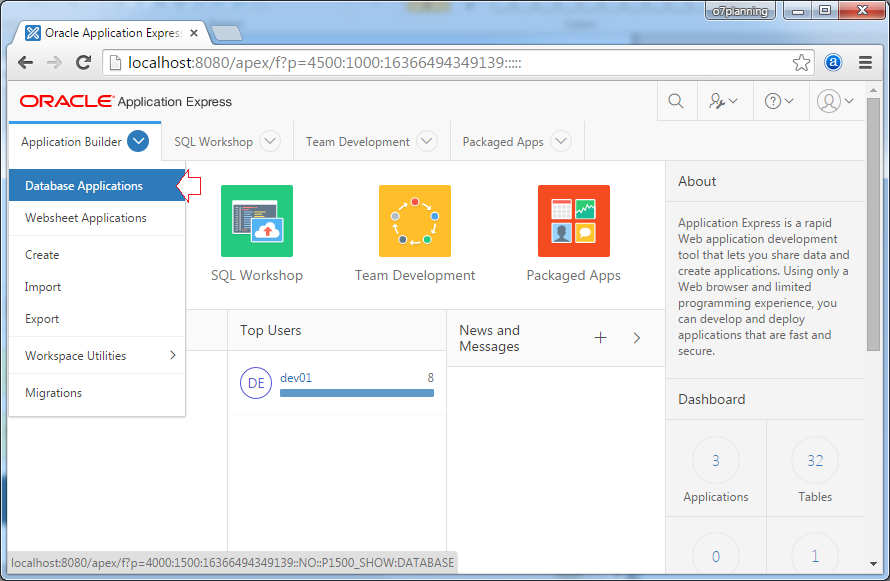890x581 pixels.
Task: Switch to the Application Builder tab
Action: [x=71, y=142]
